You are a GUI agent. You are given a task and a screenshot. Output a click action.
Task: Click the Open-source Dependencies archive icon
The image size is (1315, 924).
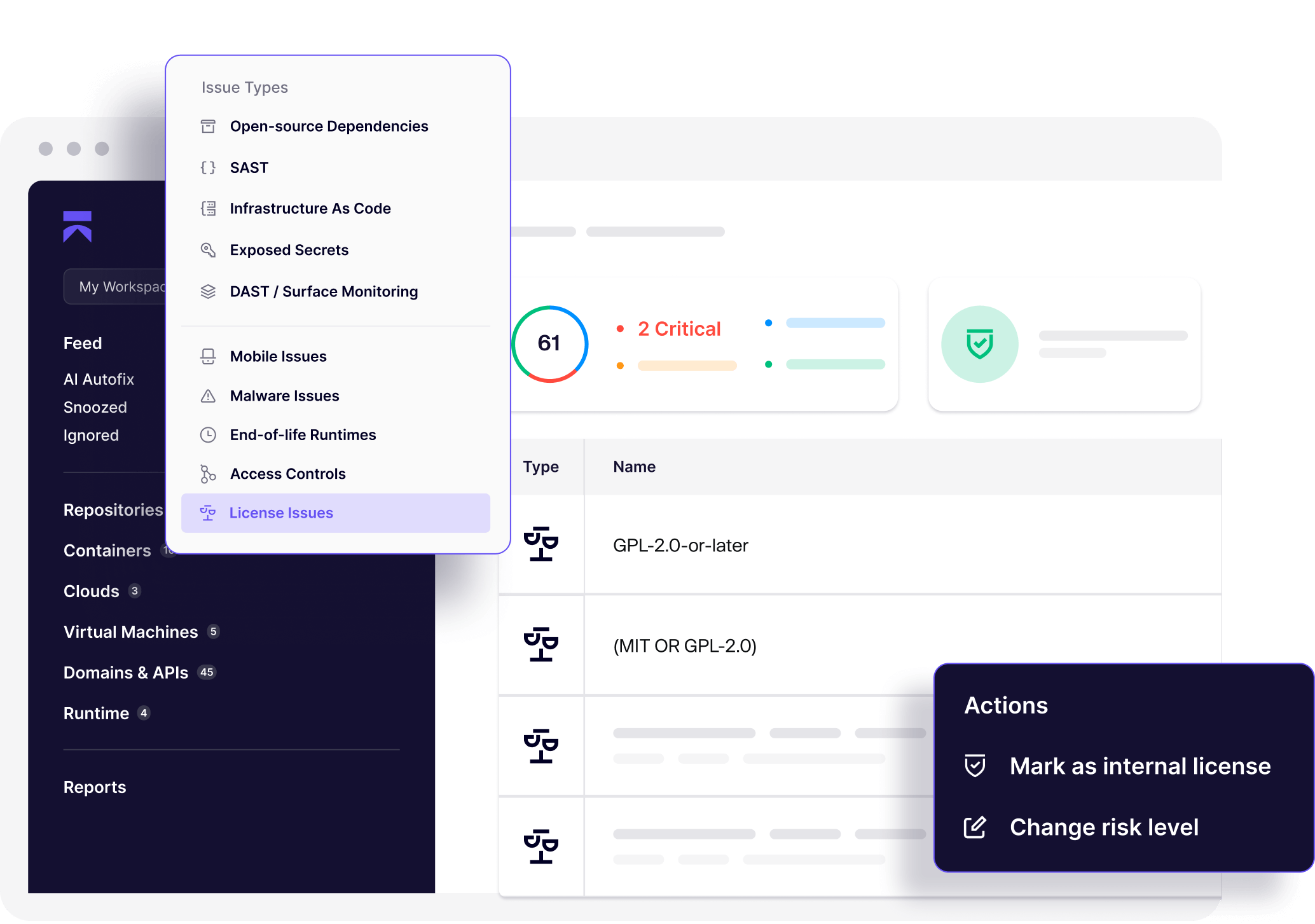(x=208, y=127)
